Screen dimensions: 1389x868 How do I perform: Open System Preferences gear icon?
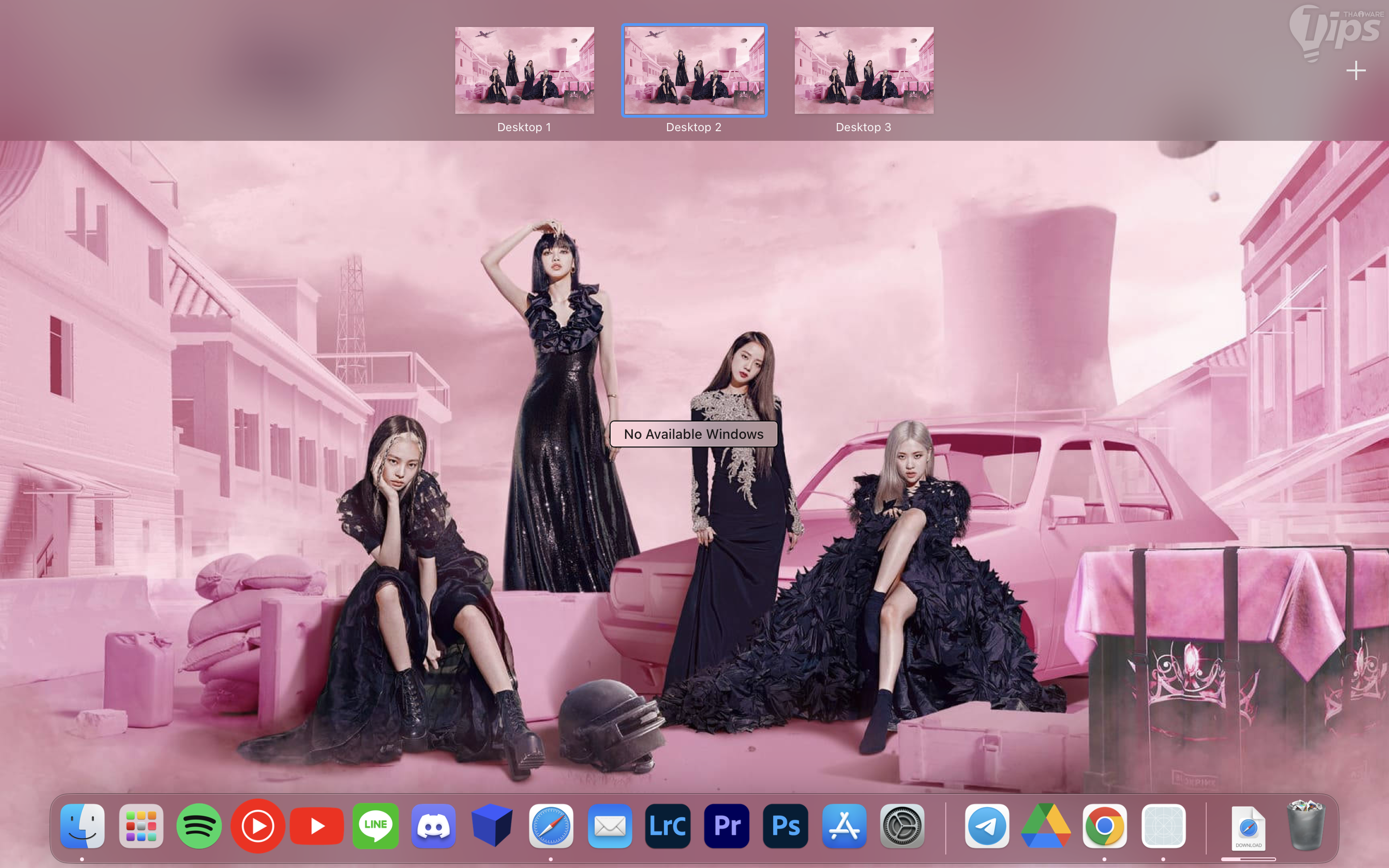[x=902, y=826]
